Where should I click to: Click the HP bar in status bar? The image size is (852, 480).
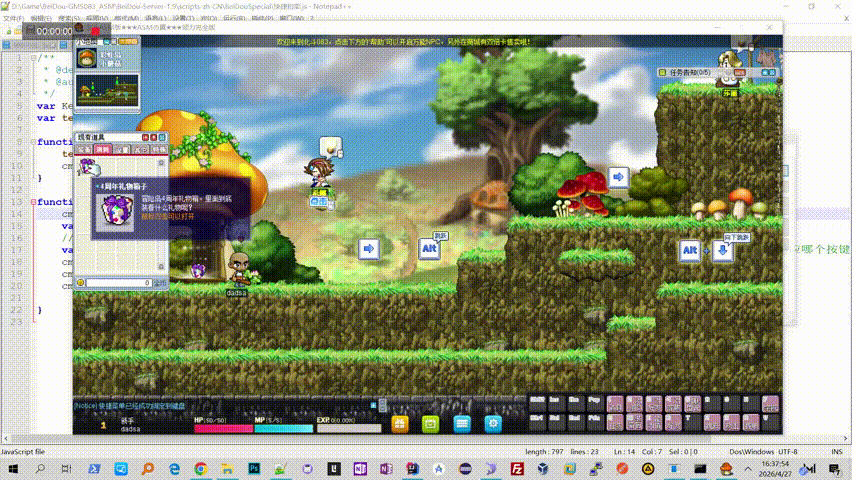tap(223, 428)
